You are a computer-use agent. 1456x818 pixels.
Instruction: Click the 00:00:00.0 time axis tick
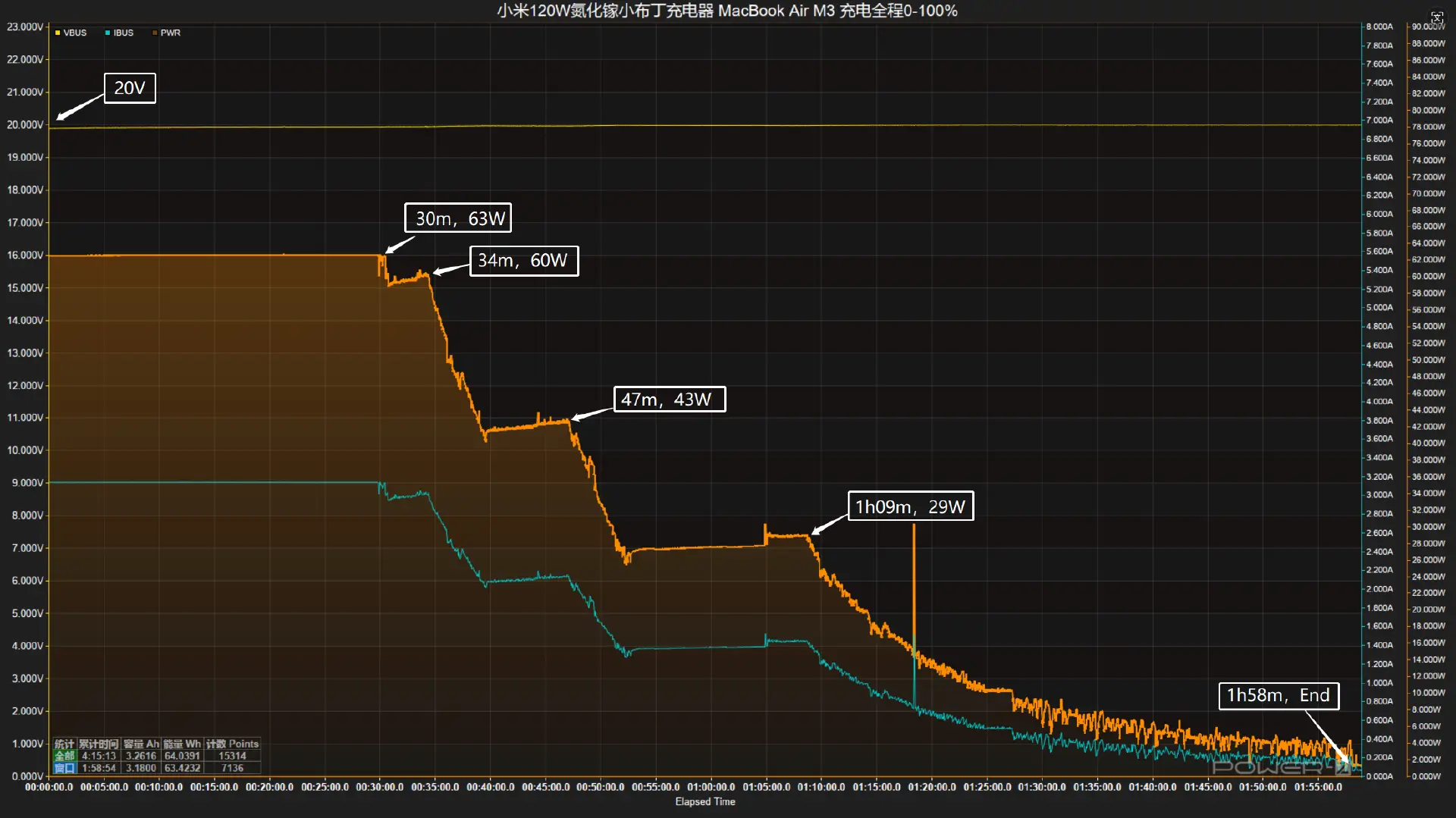tap(49, 787)
